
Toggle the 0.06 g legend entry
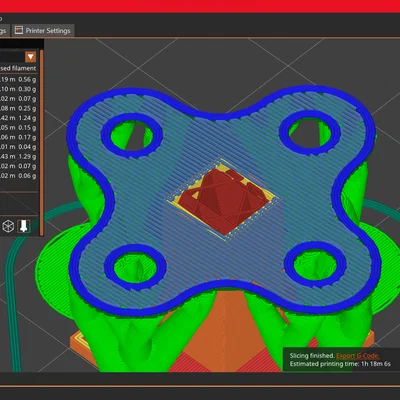pos(18,176)
